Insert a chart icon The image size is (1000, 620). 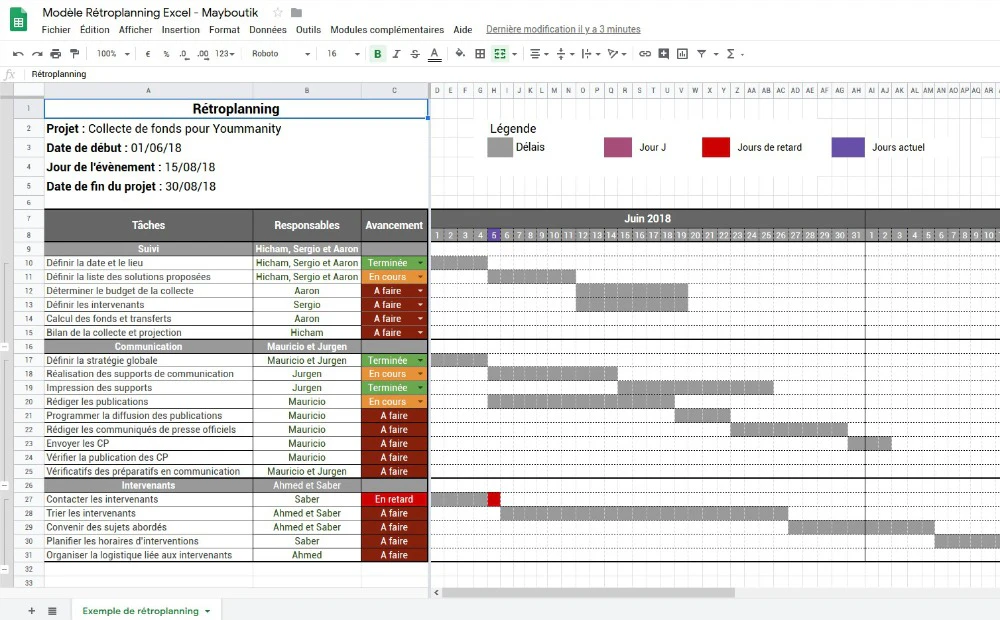coord(682,54)
